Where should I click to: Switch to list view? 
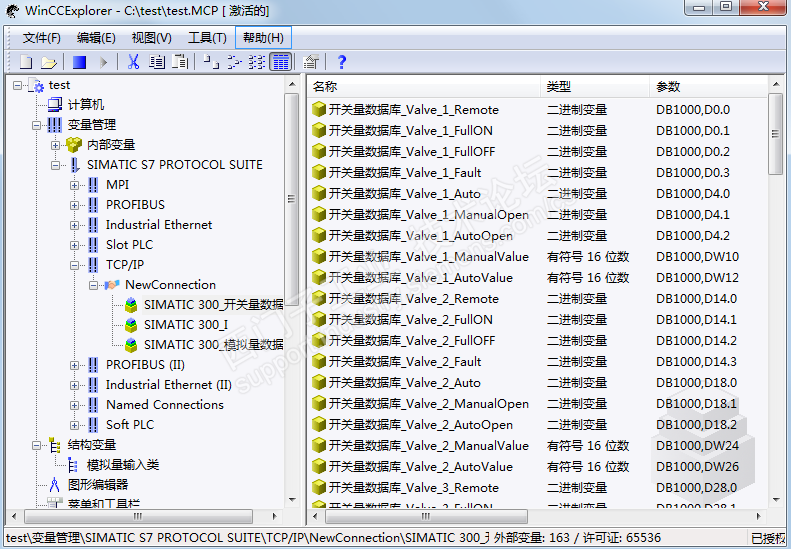click(x=257, y=62)
